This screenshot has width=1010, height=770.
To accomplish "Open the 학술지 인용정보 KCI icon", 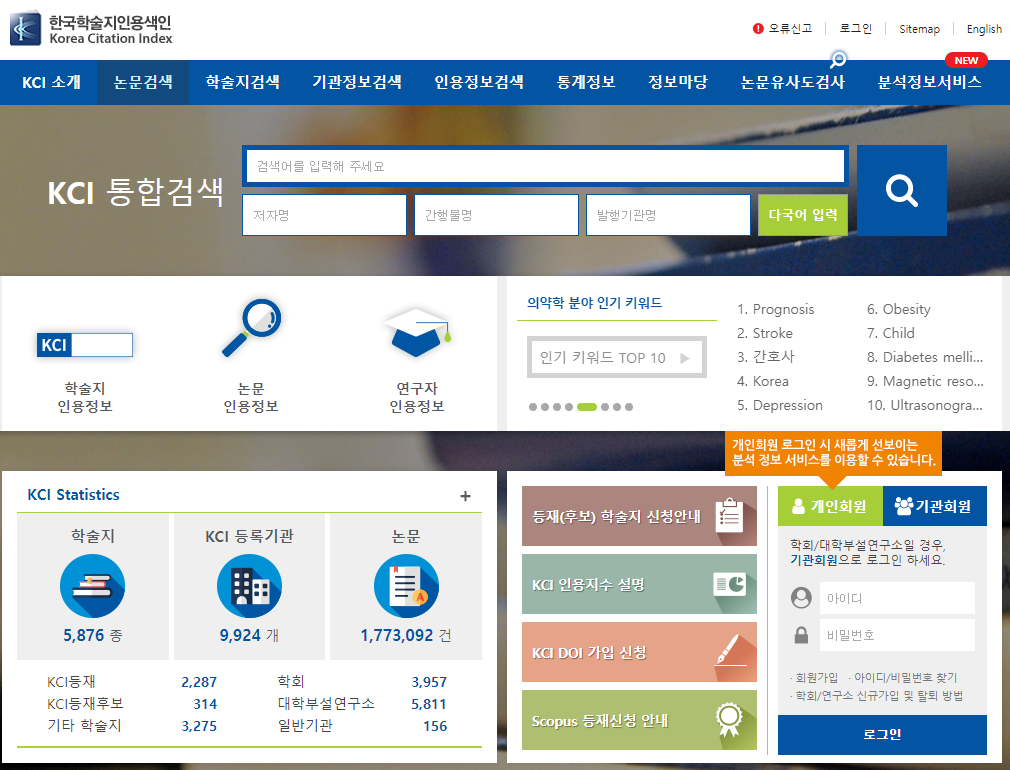I will [84, 345].
